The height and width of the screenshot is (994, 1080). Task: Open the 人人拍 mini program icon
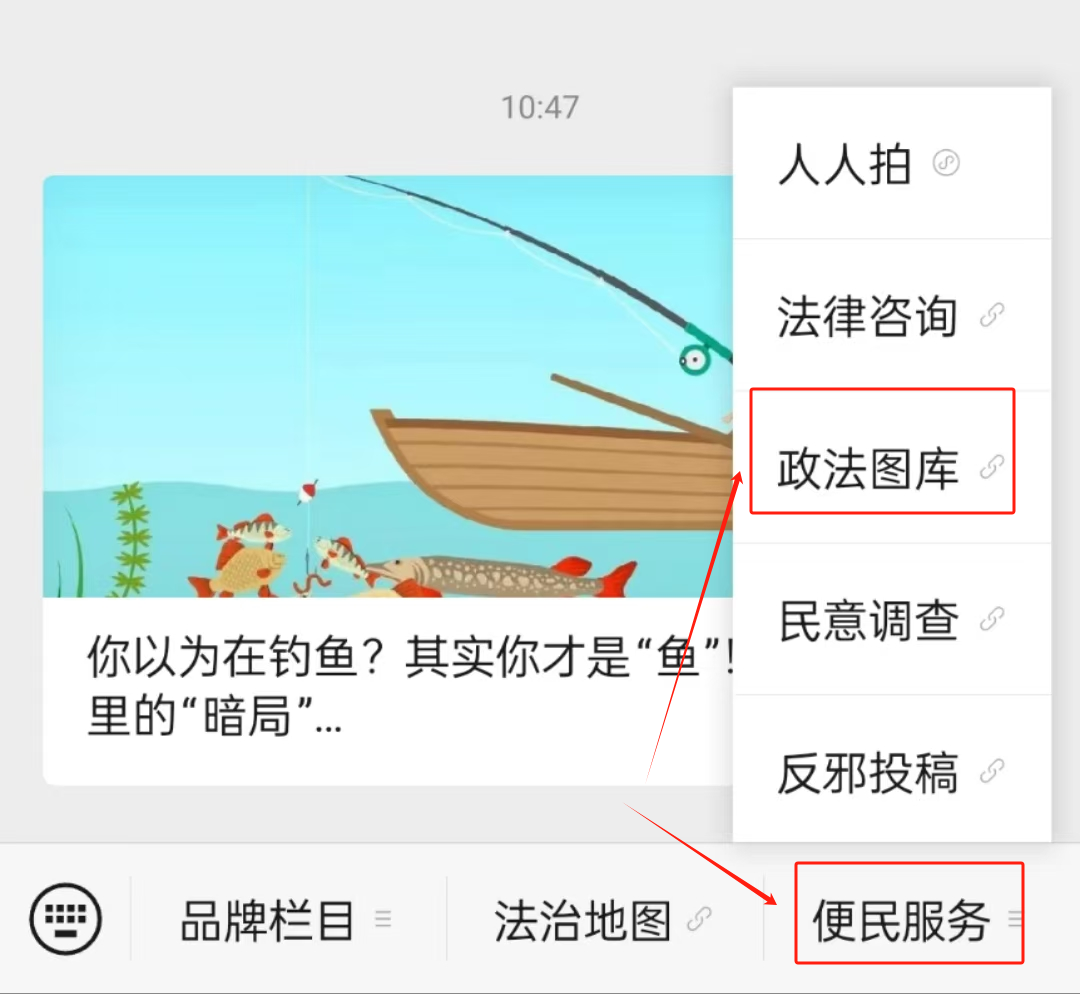(946, 163)
